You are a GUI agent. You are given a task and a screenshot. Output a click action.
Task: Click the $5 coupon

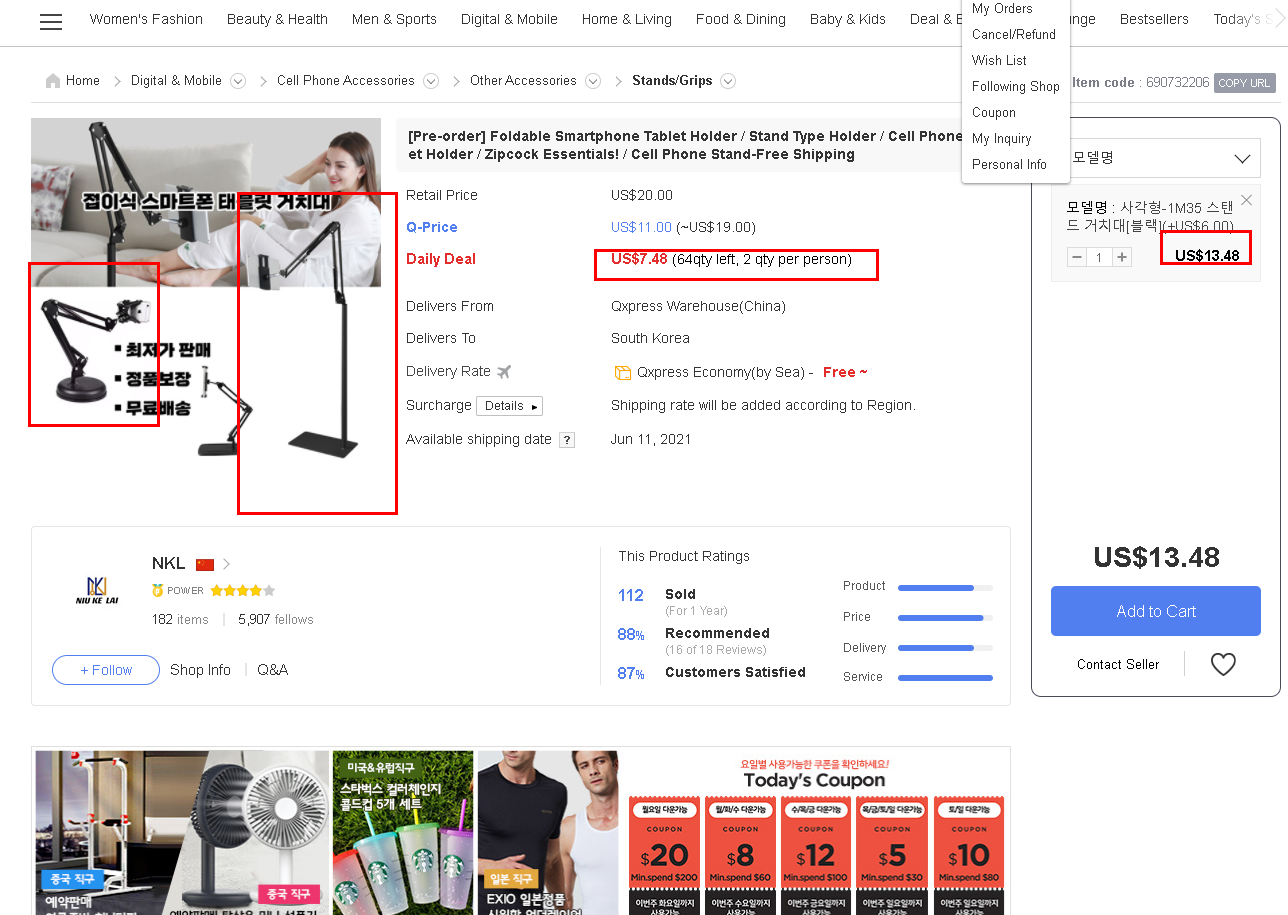pyautogui.click(x=893, y=855)
